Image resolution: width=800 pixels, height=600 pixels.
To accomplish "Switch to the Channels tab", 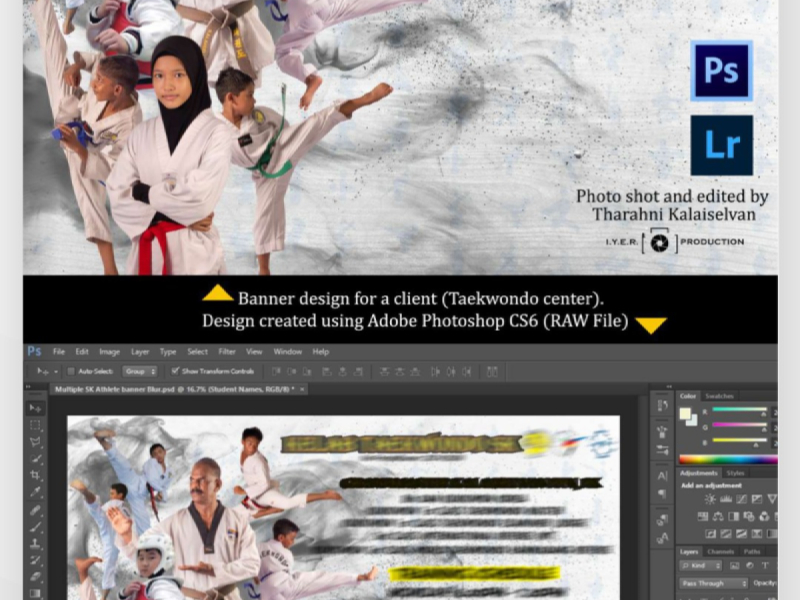I will coord(720,551).
